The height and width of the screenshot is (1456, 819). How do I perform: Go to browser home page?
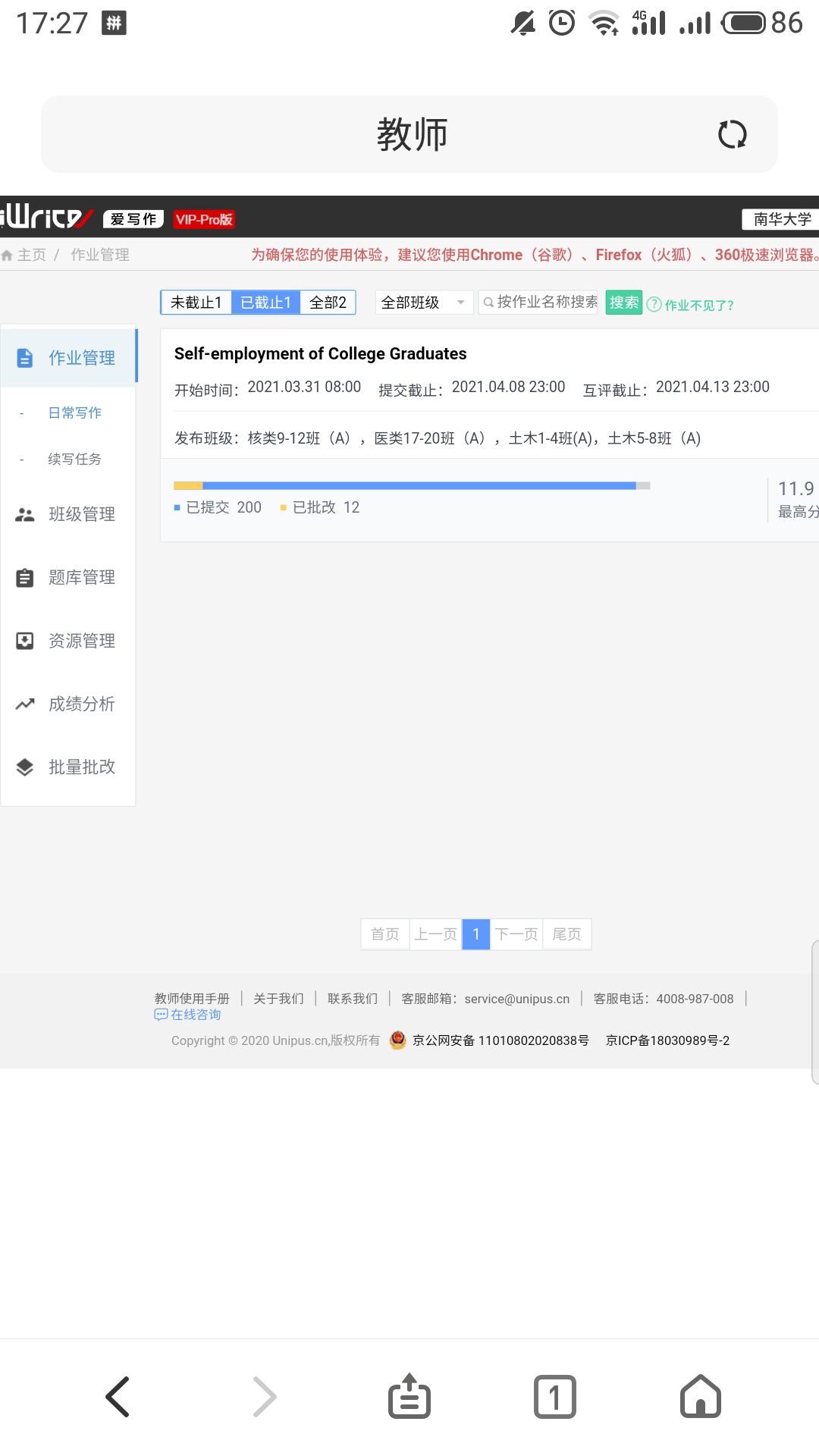click(700, 1396)
